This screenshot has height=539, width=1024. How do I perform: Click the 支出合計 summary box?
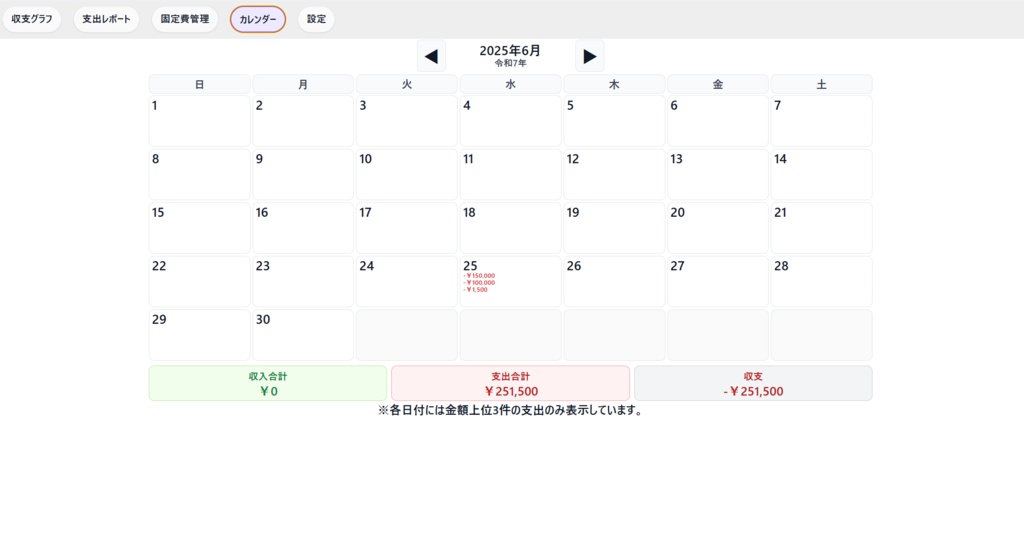coord(511,384)
